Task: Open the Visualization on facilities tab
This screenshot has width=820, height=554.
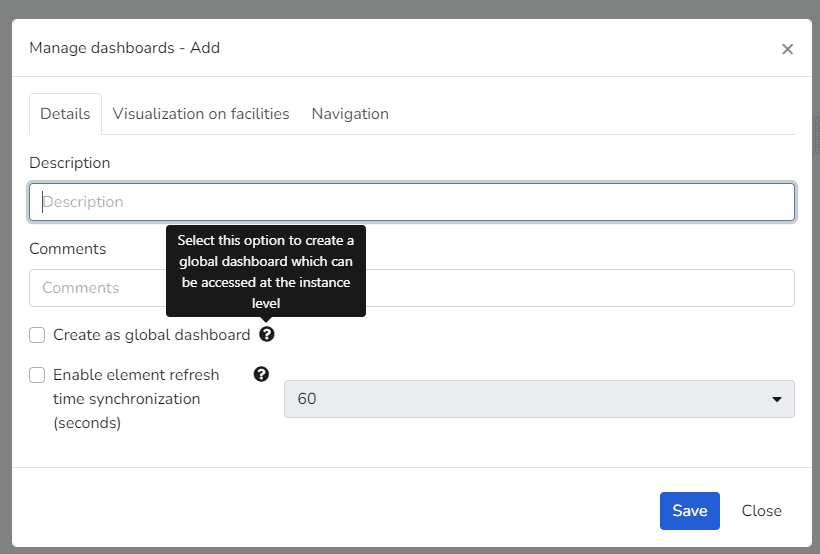Action: coord(201,114)
